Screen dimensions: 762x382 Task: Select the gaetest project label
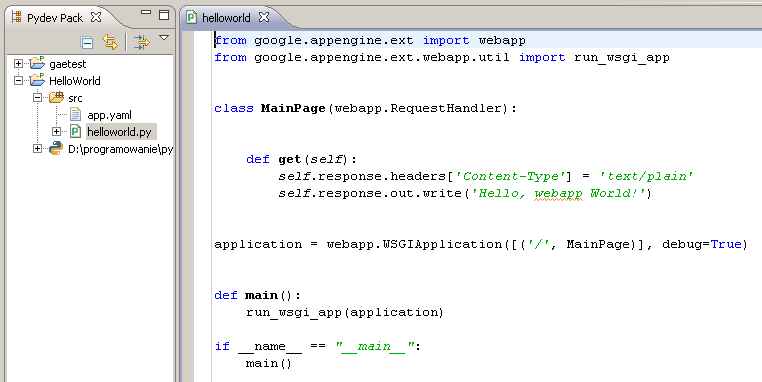tap(68, 64)
